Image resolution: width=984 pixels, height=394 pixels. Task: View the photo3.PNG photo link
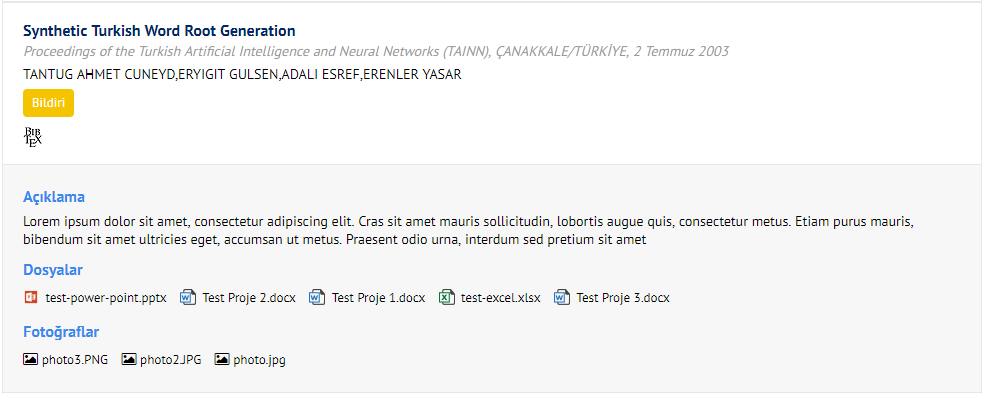tap(75, 360)
